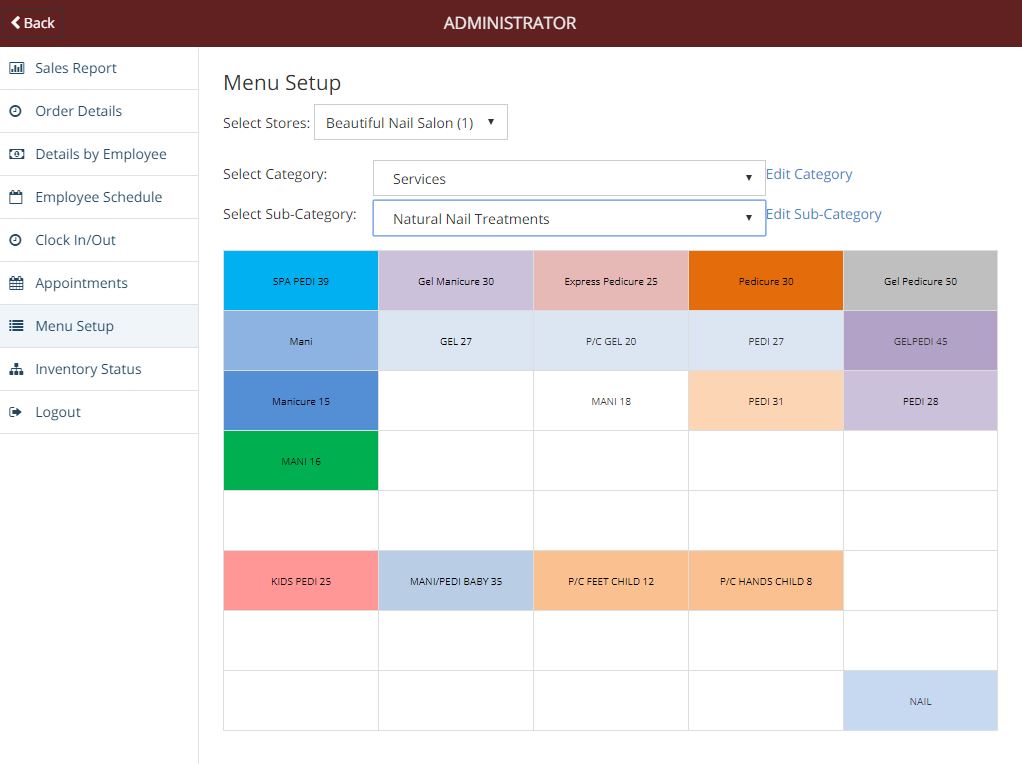
Task: Click the Select Stores label
Action: click(266, 123)
